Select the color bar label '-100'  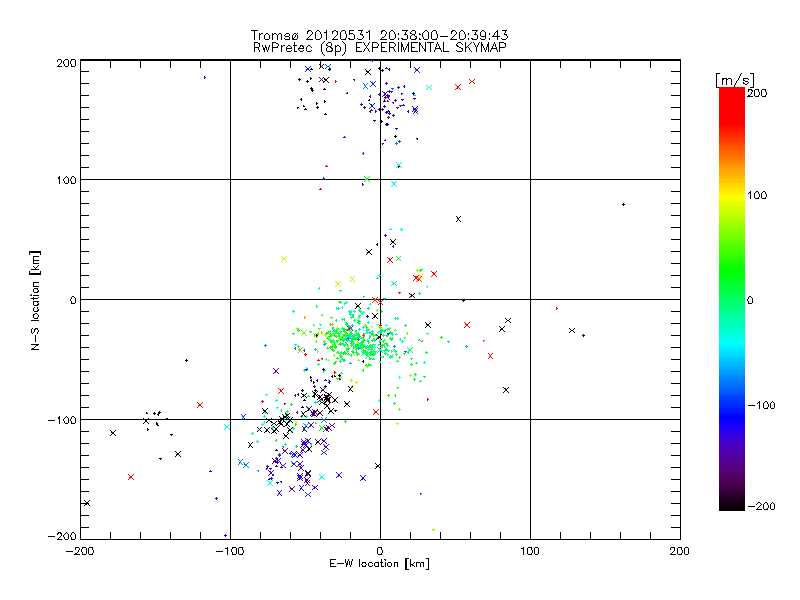(x=761, y=405)
